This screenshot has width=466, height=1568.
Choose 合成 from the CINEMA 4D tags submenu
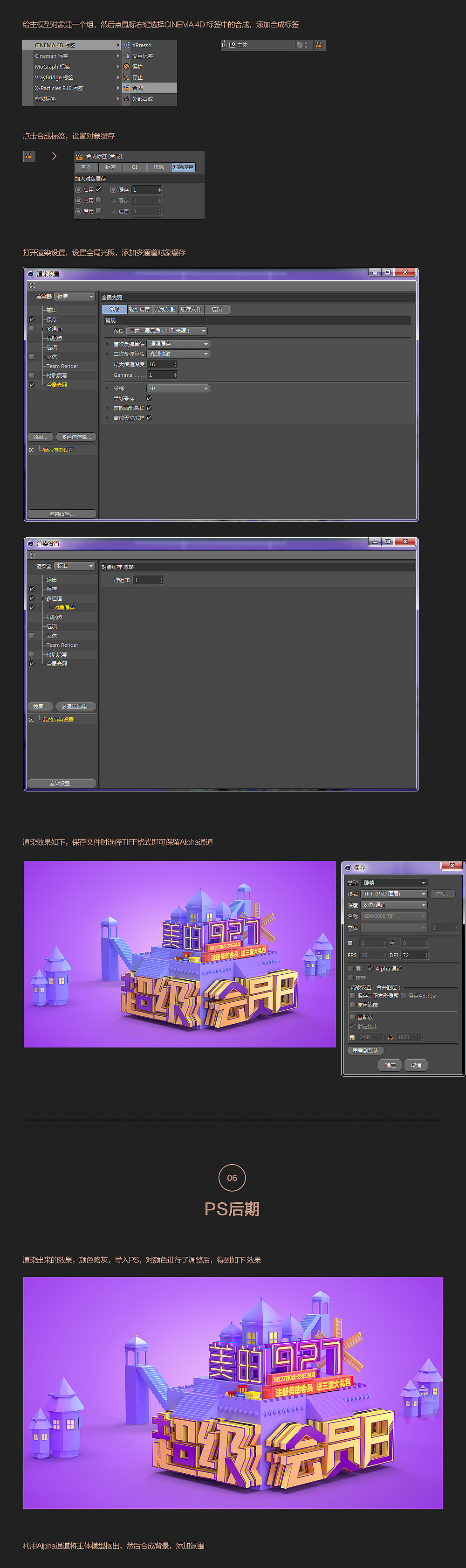pyautogui.click(x=149, y=88)
